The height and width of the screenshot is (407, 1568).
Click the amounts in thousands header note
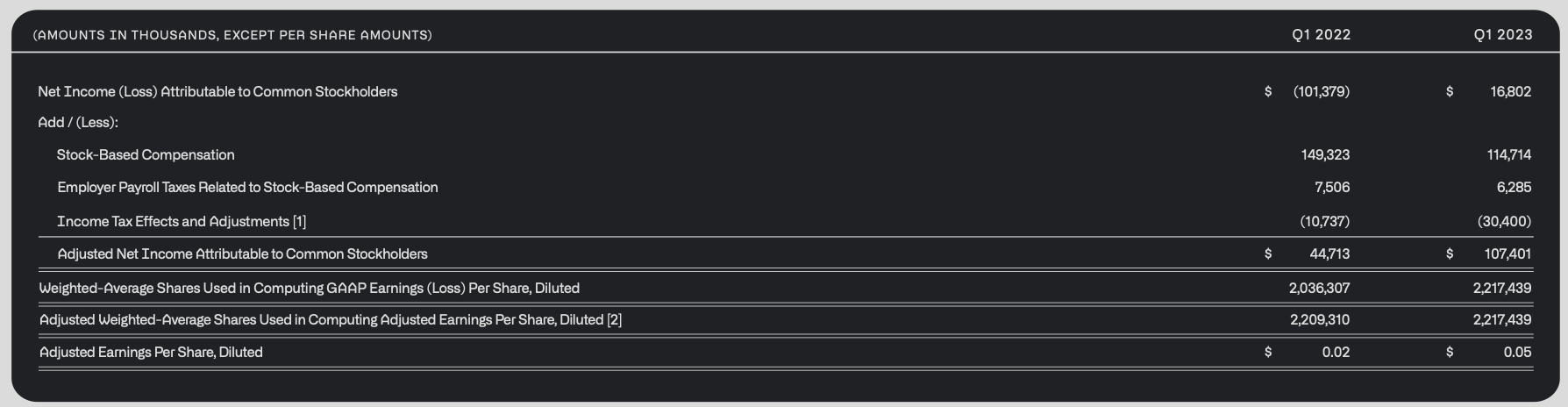[x=232, y=35]
